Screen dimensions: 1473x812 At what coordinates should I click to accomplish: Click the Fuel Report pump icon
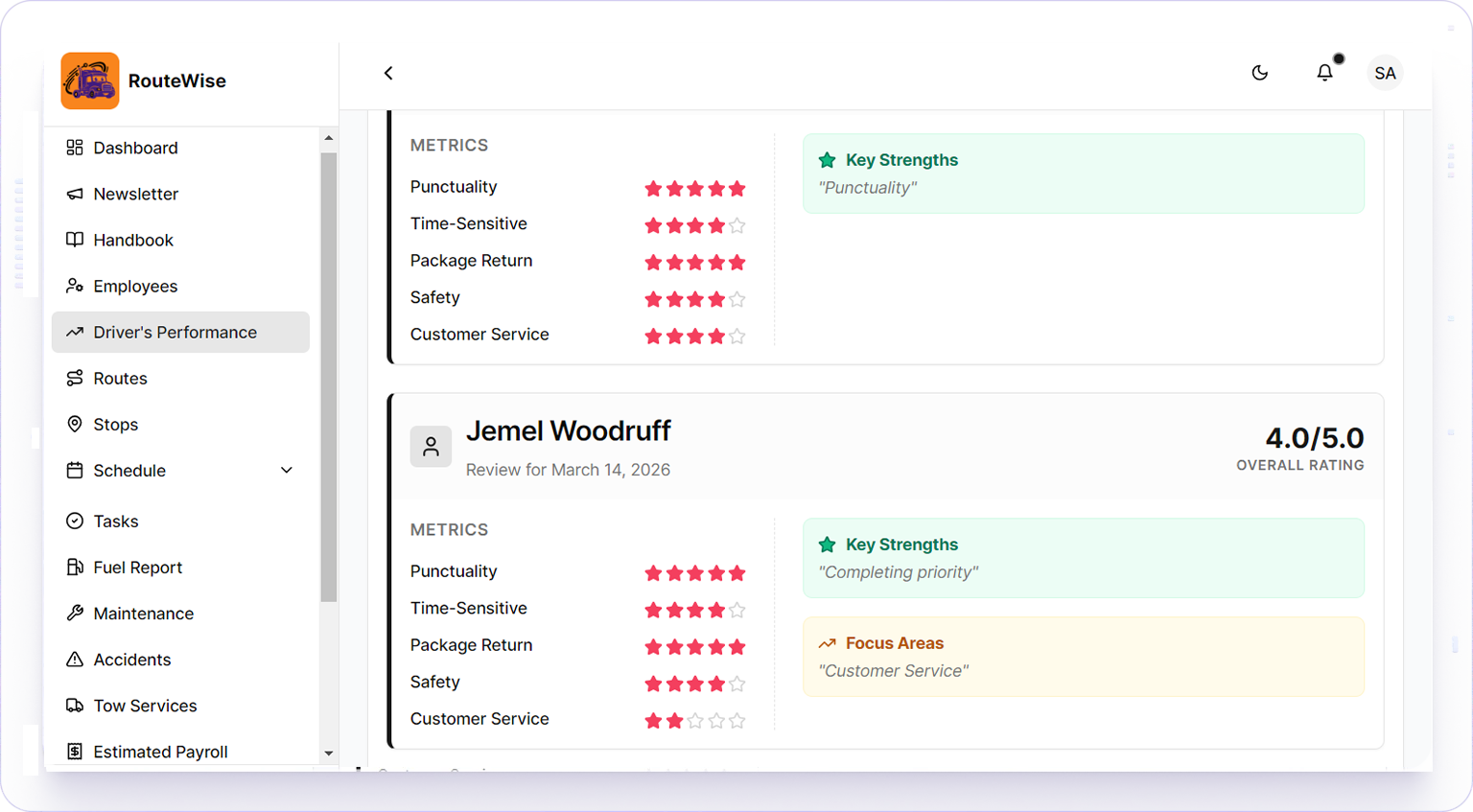click(x=75, y=568)
